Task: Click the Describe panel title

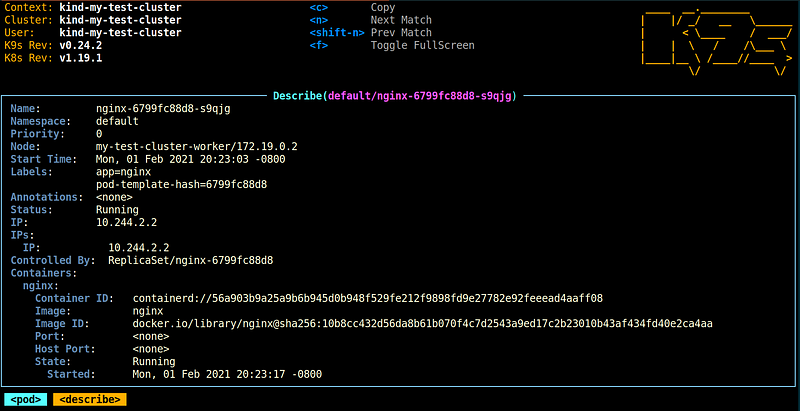Action: click(x=395, y=95)
